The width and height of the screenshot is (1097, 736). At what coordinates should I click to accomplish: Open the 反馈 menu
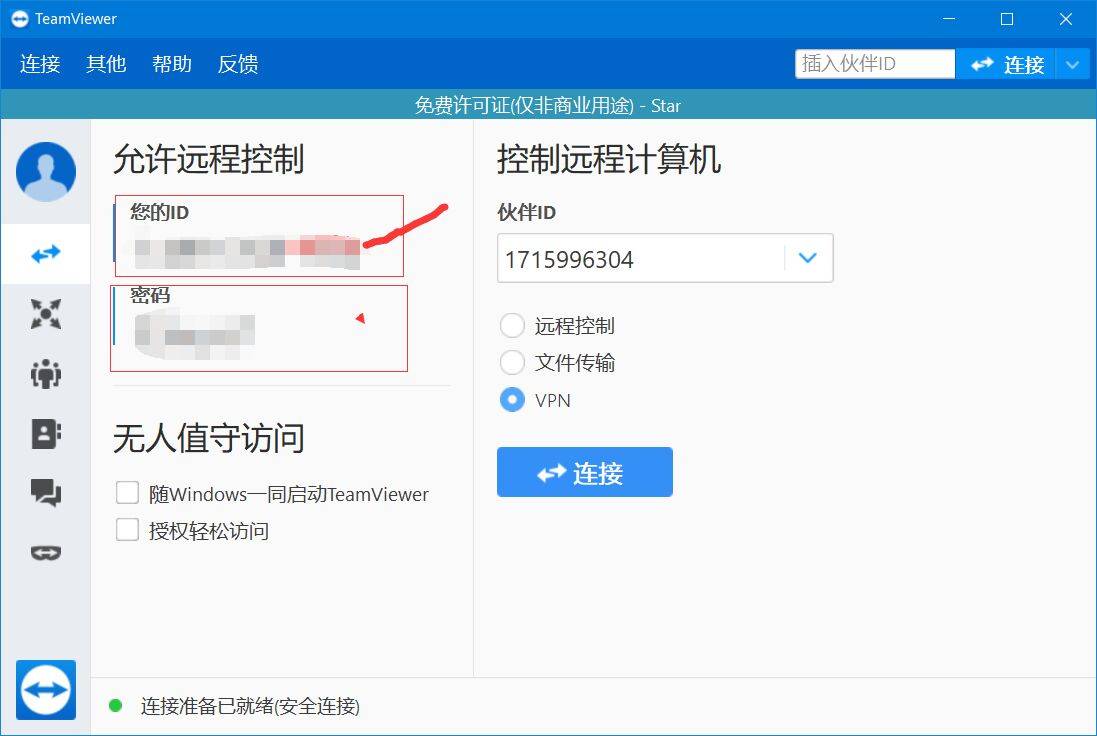pyautogui.click(x=238, y=64)
